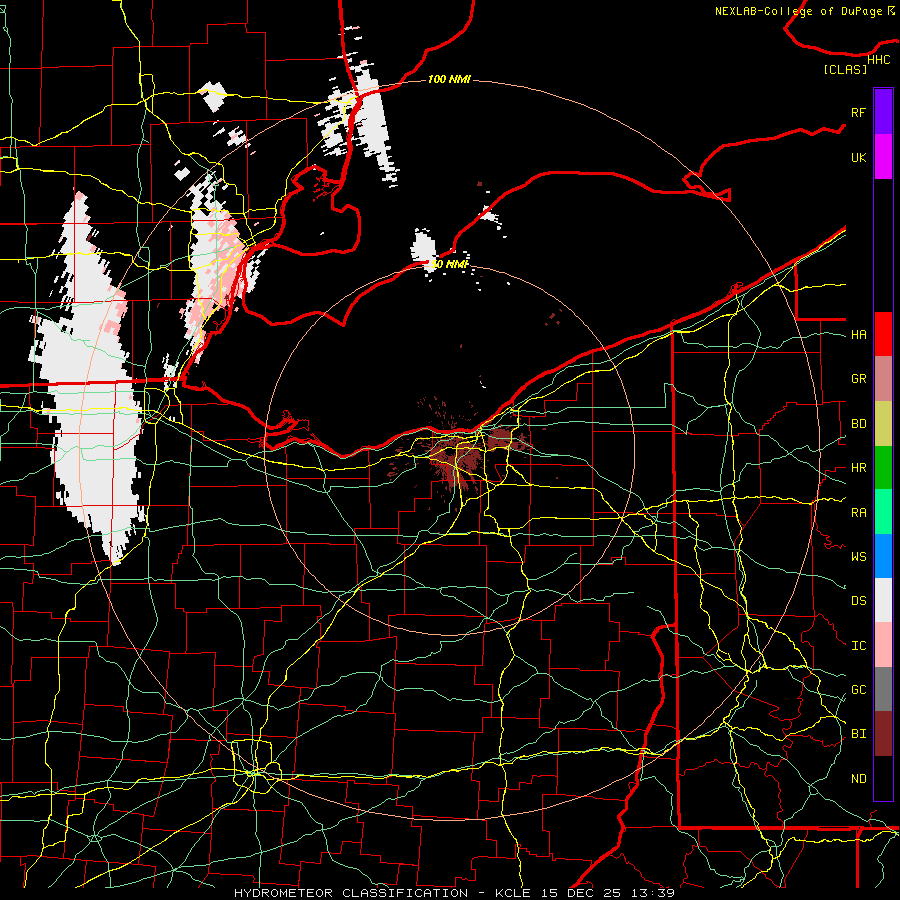The image size is (900, 900).
Task: Click the 'RA' legend label
Action: click(859, 512)
